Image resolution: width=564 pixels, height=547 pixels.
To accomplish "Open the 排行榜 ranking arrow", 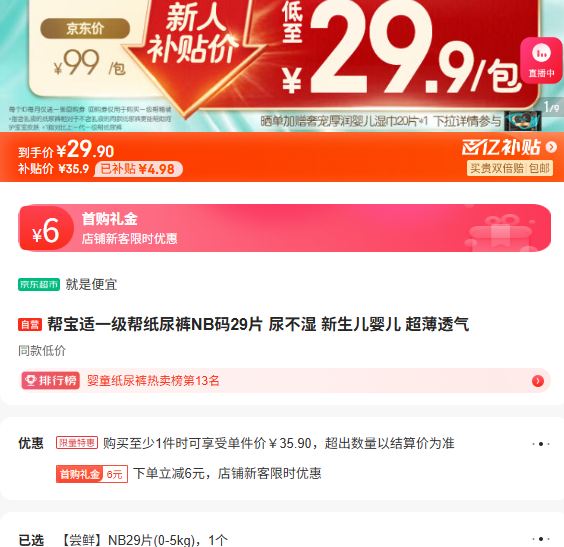I will point(538,381).
